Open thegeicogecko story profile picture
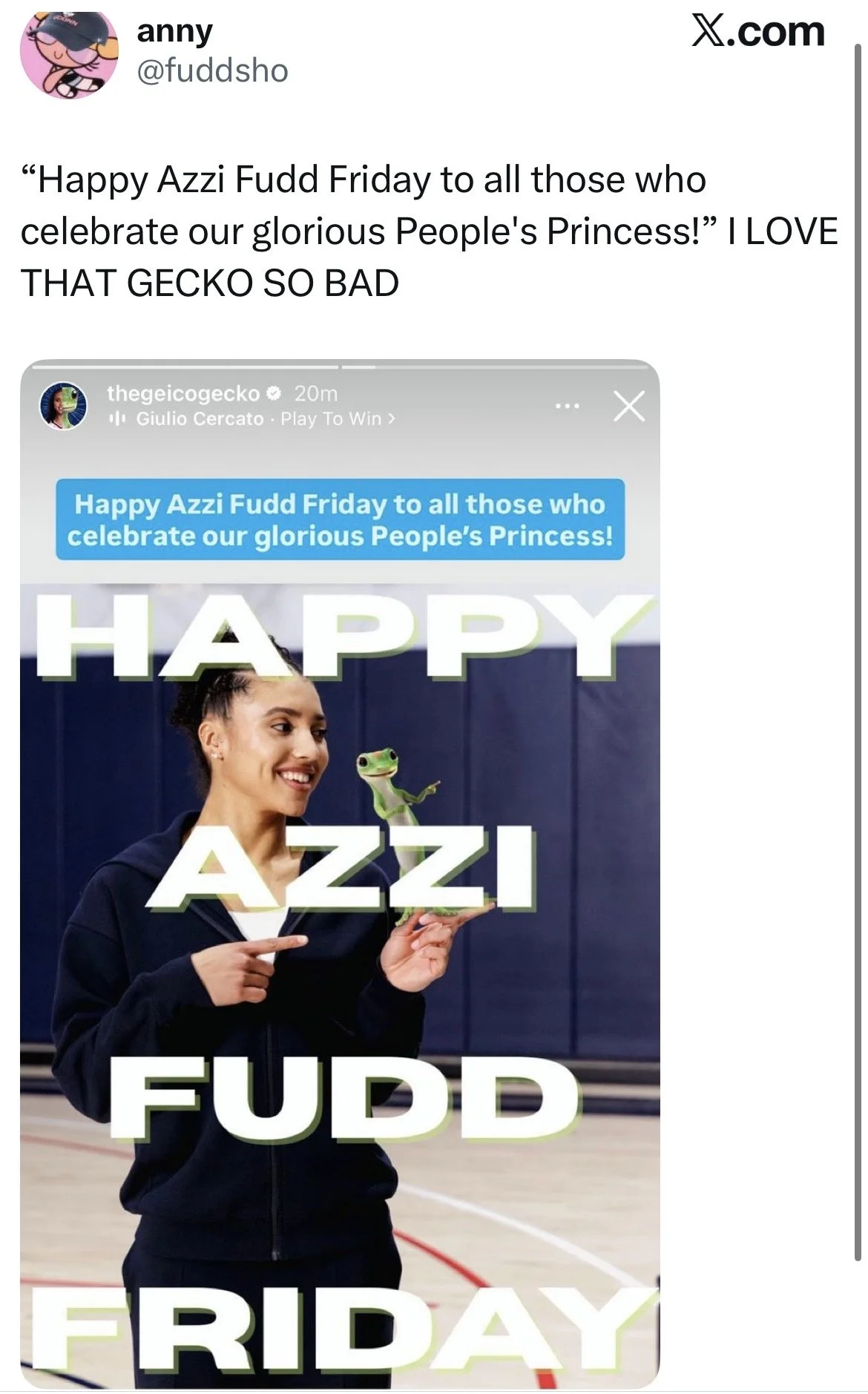The width and height of the screenshot is (868, 1394). coord(63,406)
